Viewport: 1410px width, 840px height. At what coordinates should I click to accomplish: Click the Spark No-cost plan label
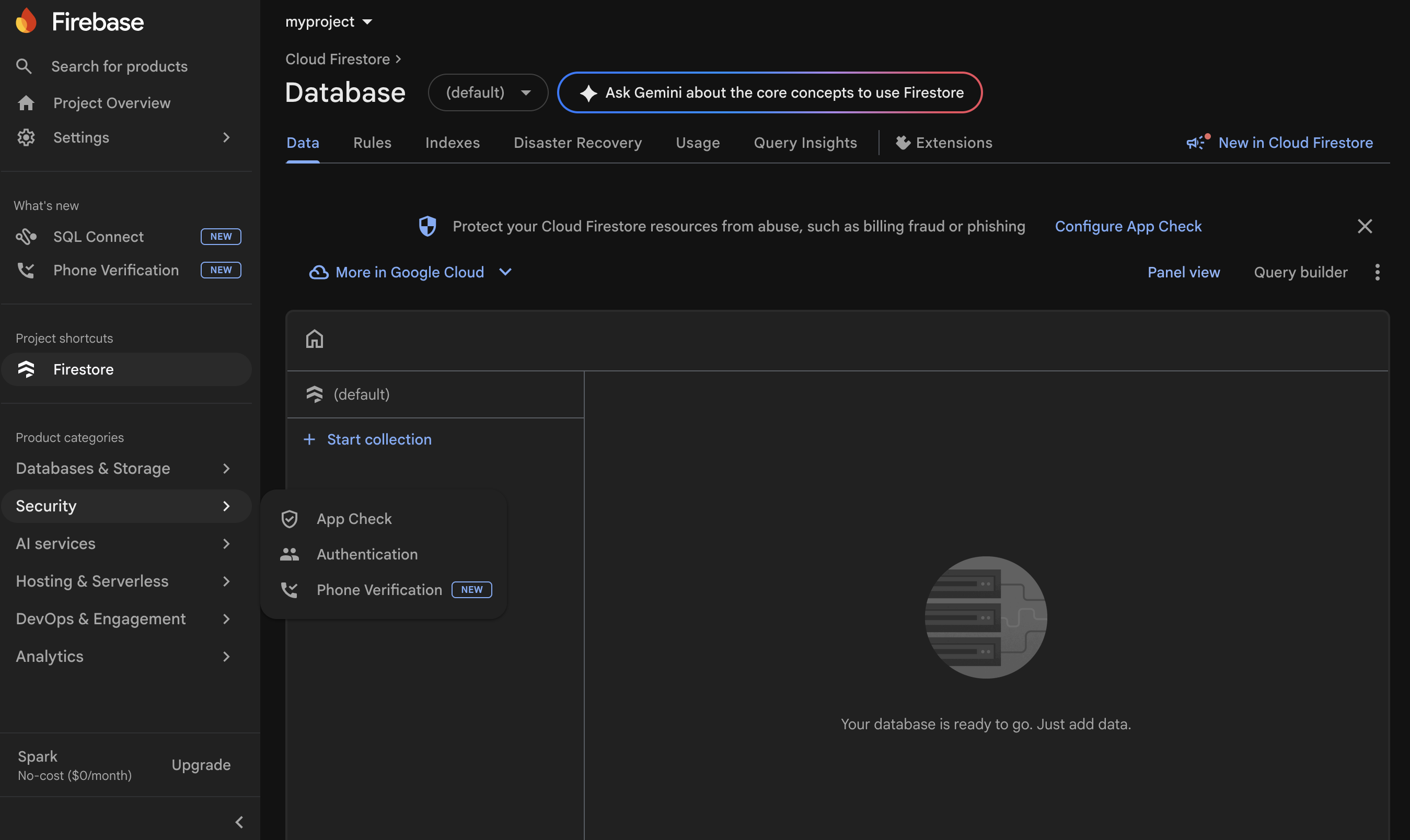(74, 765)
